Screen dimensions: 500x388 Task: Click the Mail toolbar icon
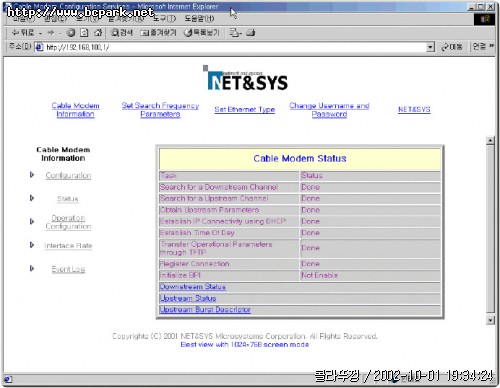tap(235, 33)
